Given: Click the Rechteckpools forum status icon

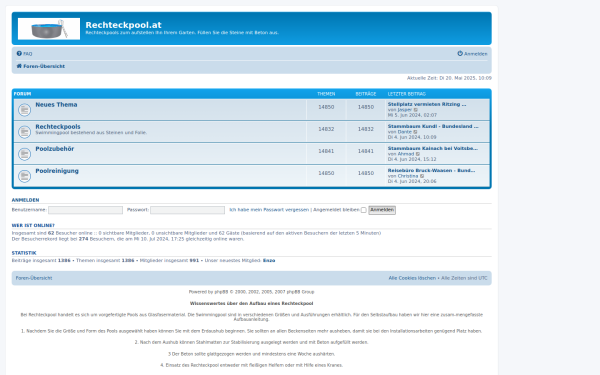Looking at the screenshot, I should 24,132.
